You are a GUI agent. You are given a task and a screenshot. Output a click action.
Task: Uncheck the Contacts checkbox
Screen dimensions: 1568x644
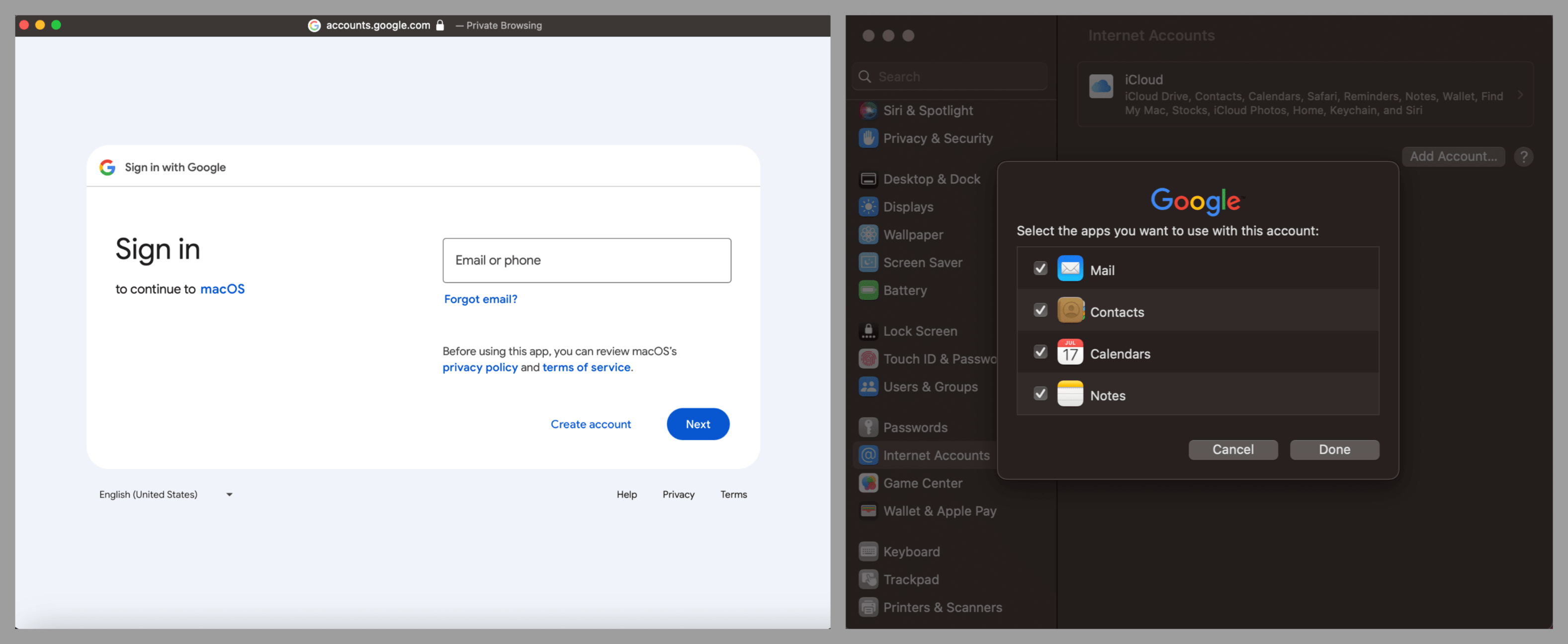[1040, 311]
